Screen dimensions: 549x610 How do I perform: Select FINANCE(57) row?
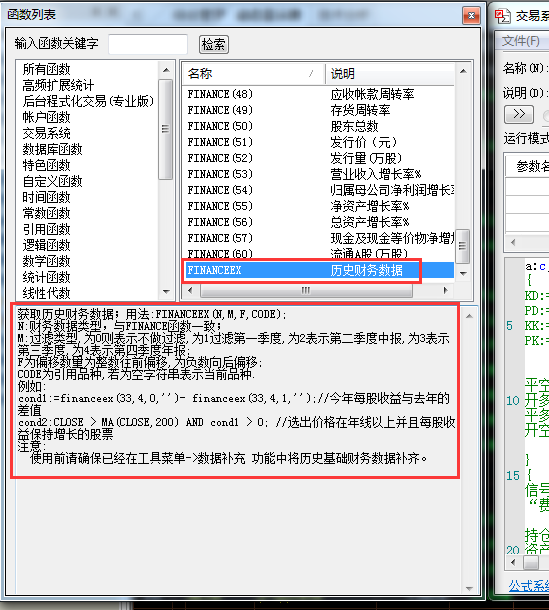pos(318,238)
